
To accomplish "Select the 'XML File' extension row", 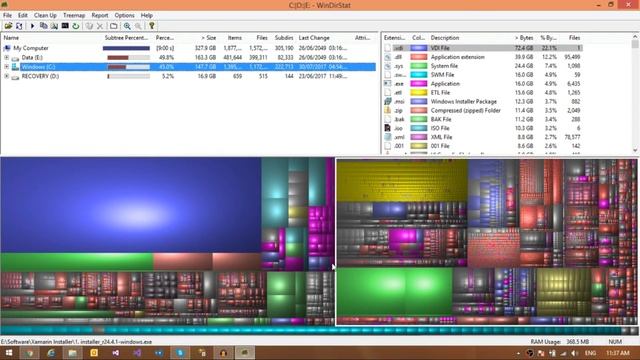I will [x=483, y=137].
